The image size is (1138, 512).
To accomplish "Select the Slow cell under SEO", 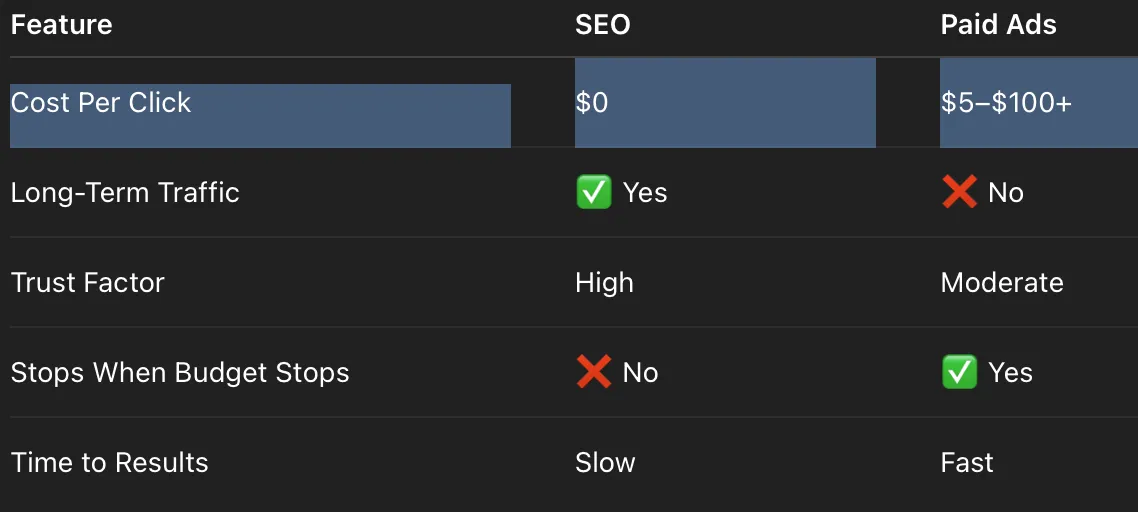I will point(605,463).
